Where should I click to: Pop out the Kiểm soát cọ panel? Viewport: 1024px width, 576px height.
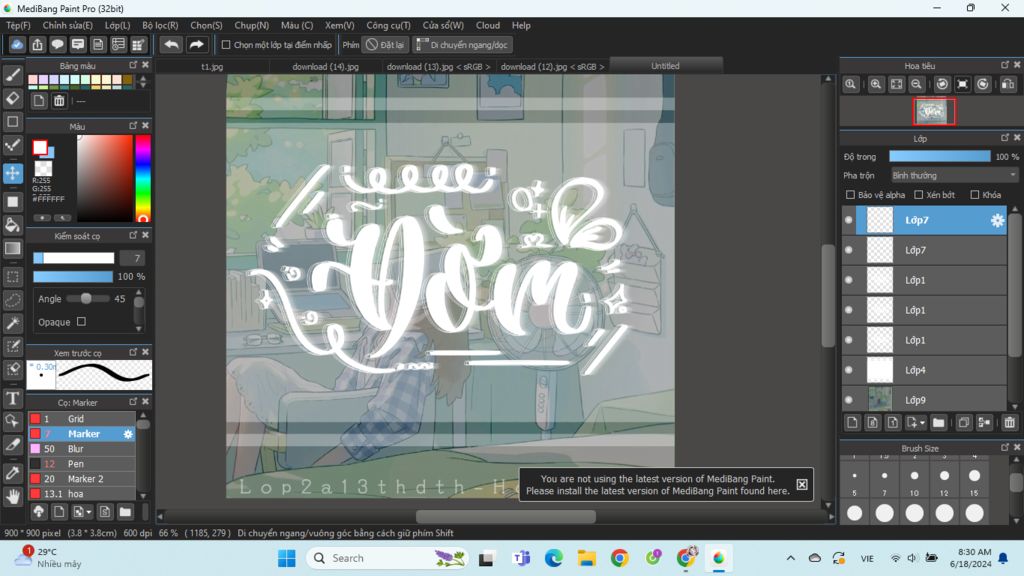133,235
